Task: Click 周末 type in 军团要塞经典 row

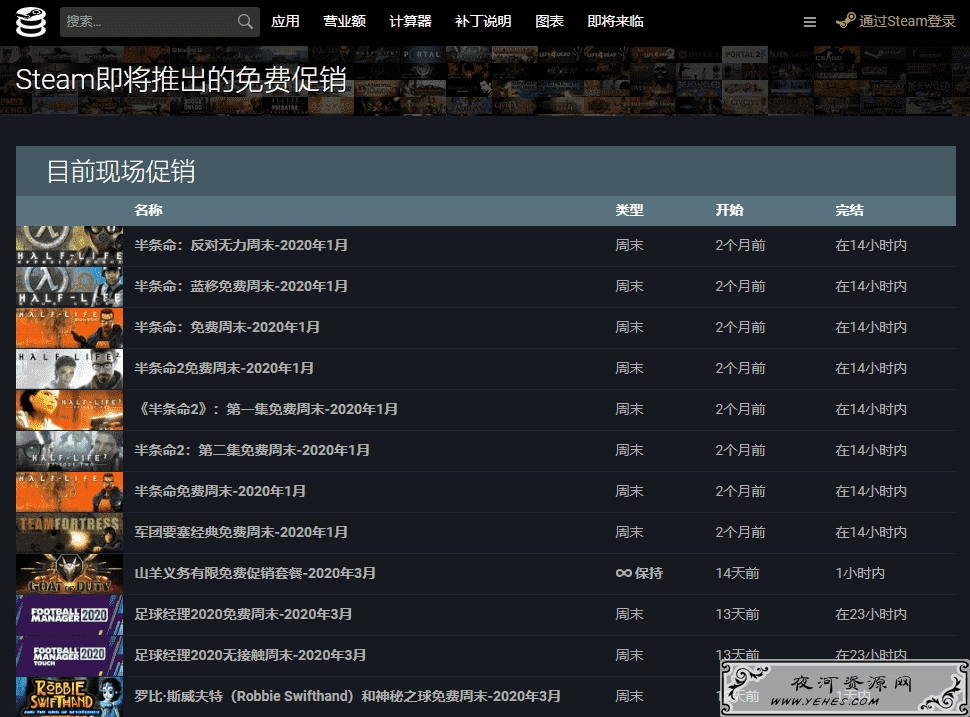Action: click(x=629, y=532)
